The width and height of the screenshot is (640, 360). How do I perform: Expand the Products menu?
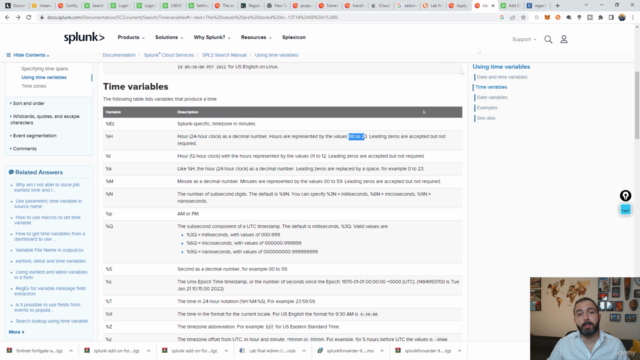(x=131, y=37)
